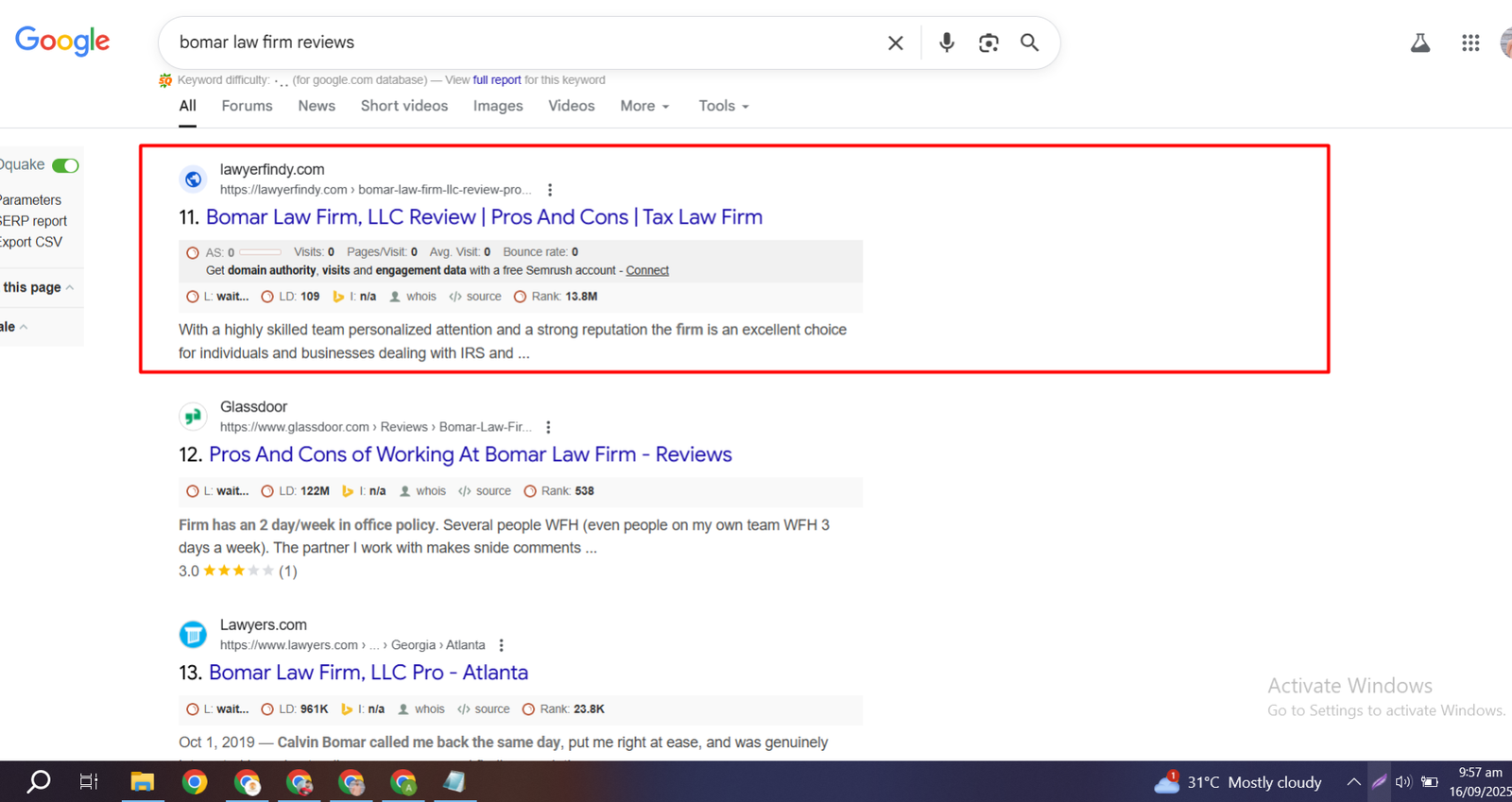Open Search Labs flask icon
Image resolution: width=1512 pixels, height=802 pixels.
click(1419, 43)
